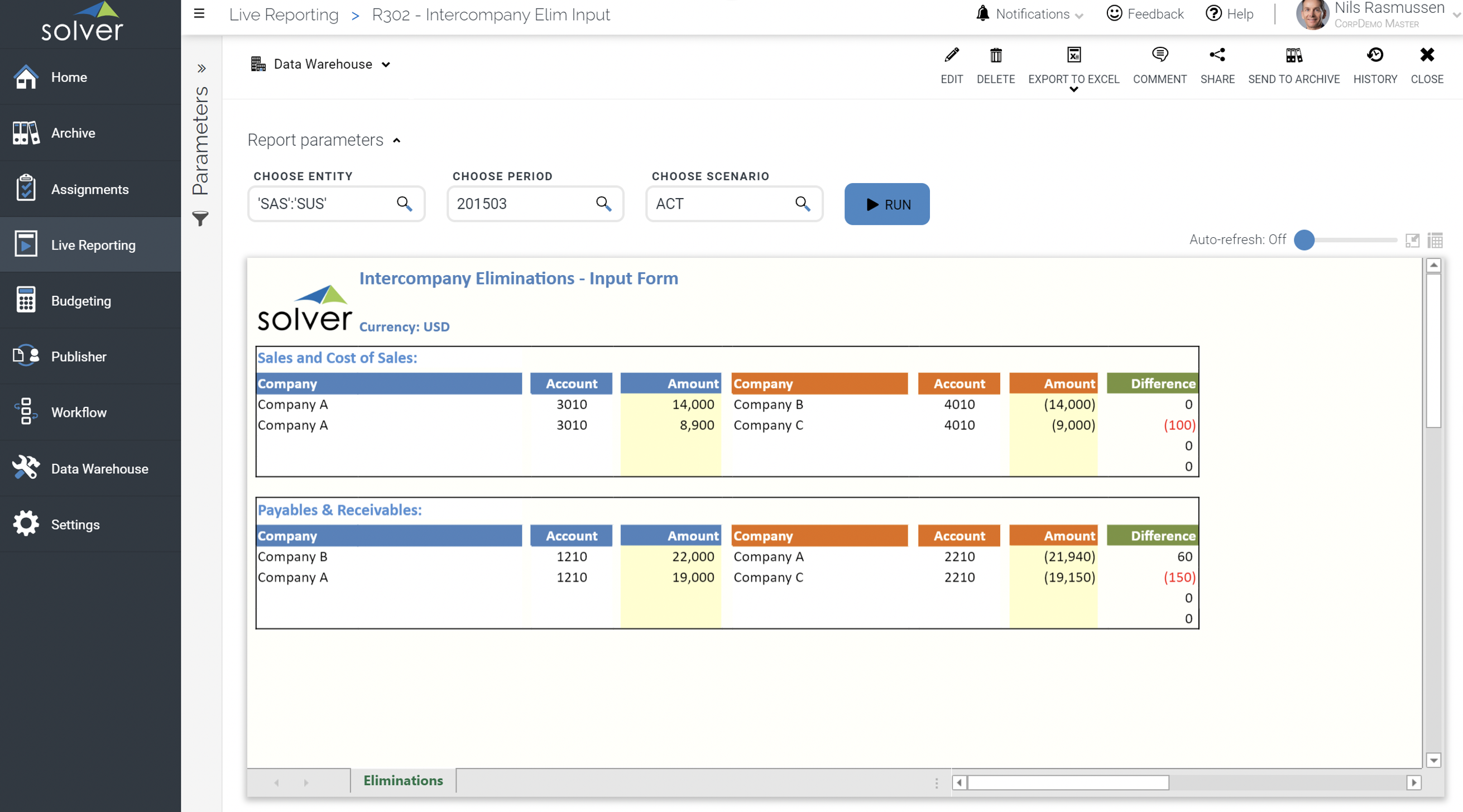Click the horizontal scrollbar thumb

(1068, 782)
